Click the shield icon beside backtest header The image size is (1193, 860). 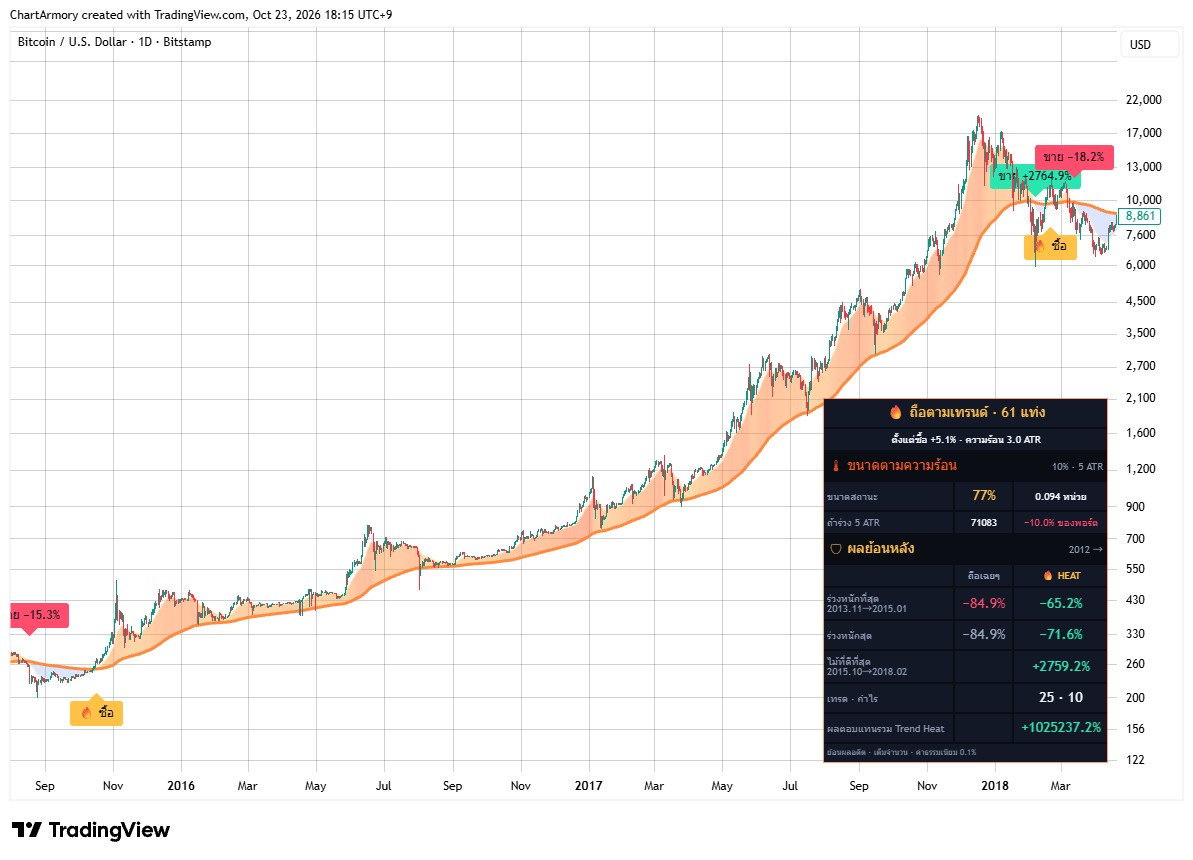point(835,549)
